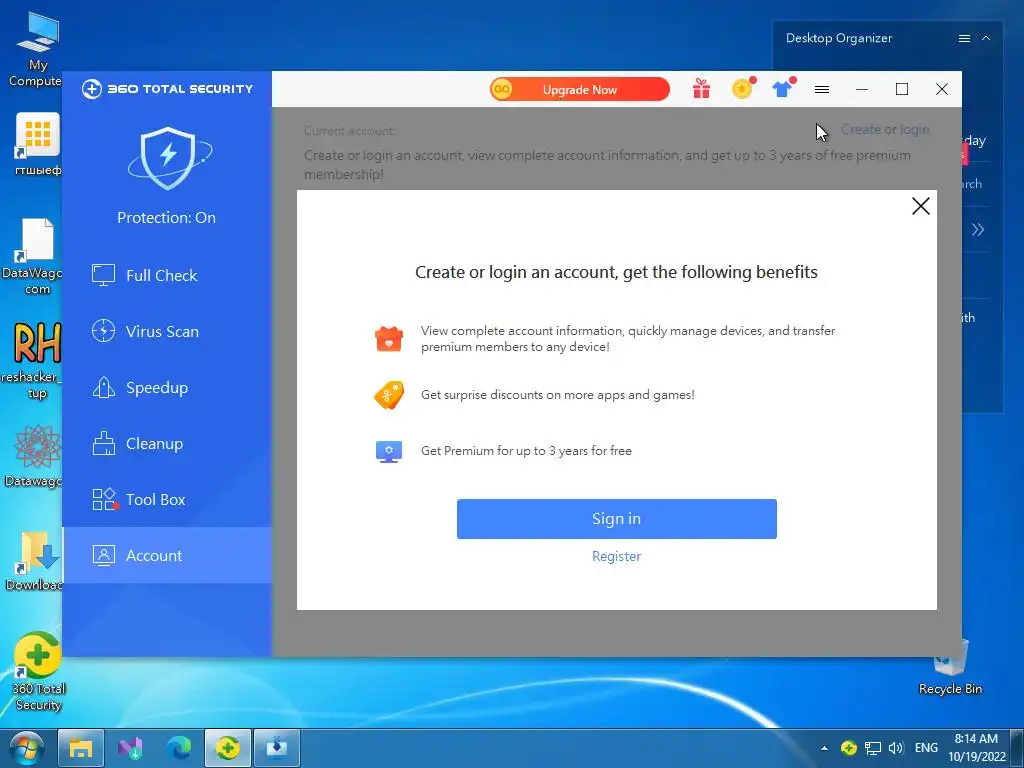Image resolution: width=1024 pixels, height=768 pixels.
Task: Maximize the 360 Total Security window
Action: [902, 89]
